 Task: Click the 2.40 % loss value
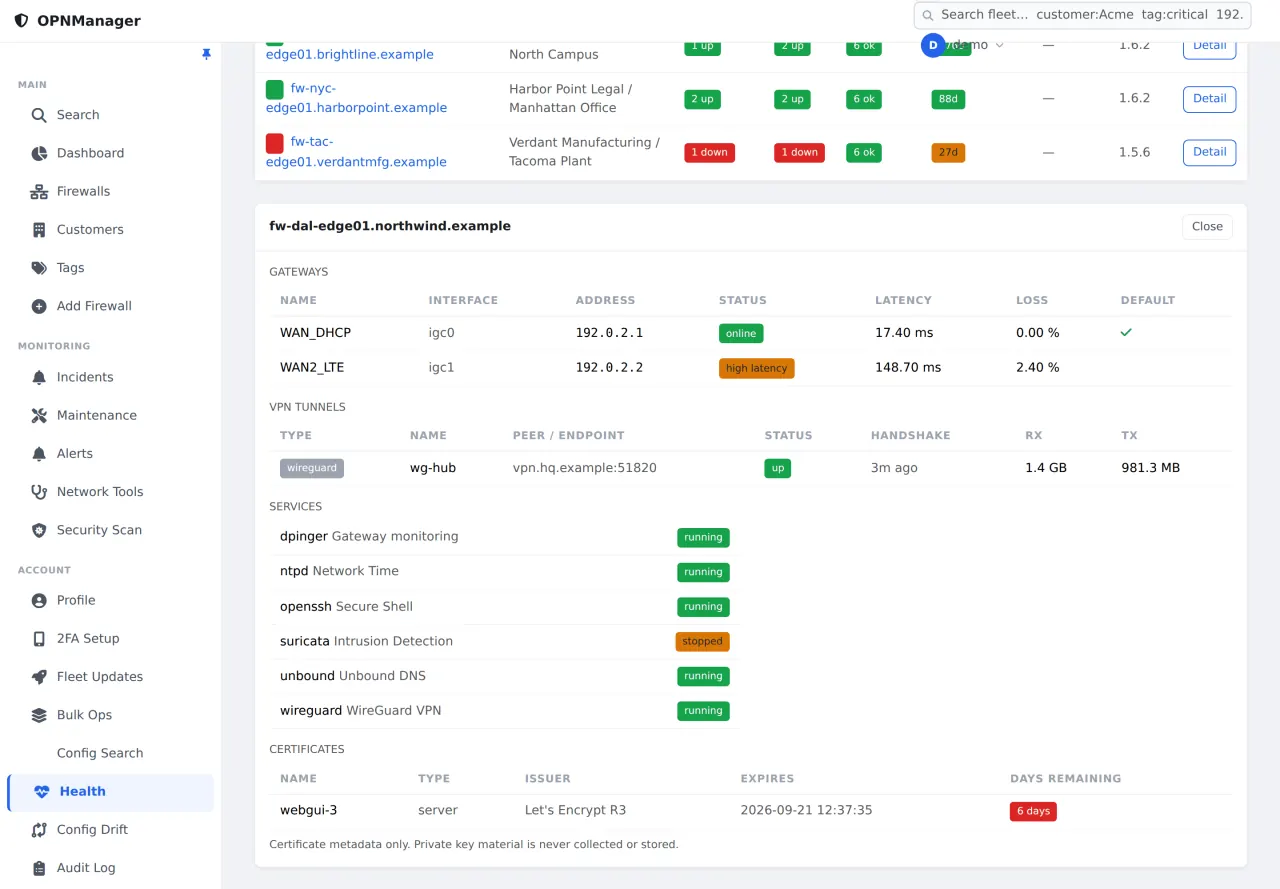click(x=1038, y=367)
